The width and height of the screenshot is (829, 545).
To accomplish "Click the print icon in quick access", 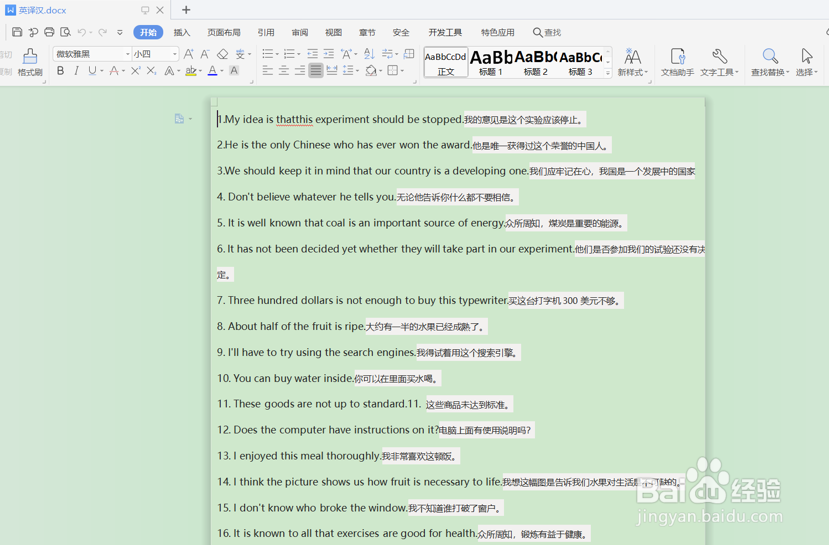I will 49,32.
